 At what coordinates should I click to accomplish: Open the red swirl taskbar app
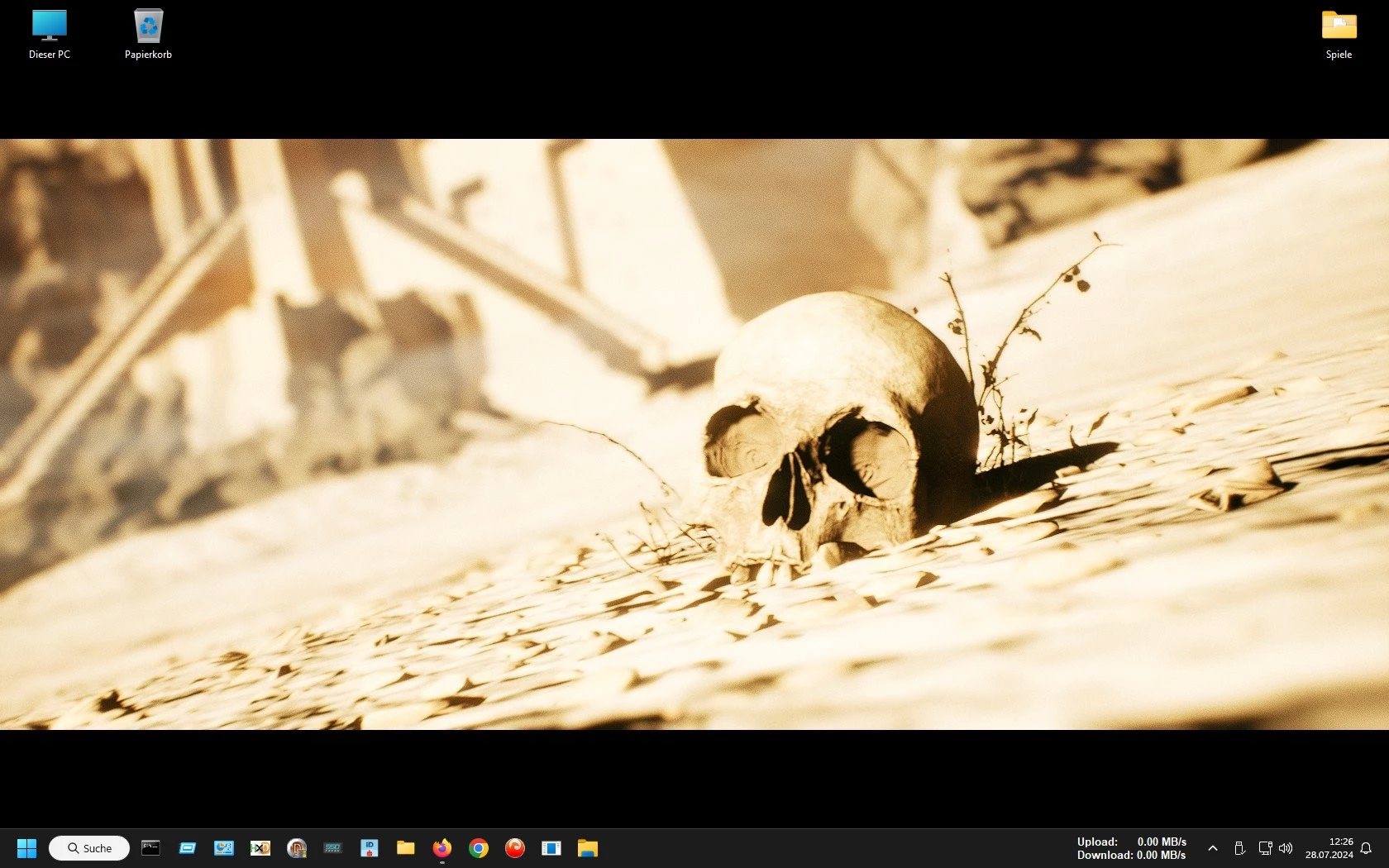tap(515, 848)
